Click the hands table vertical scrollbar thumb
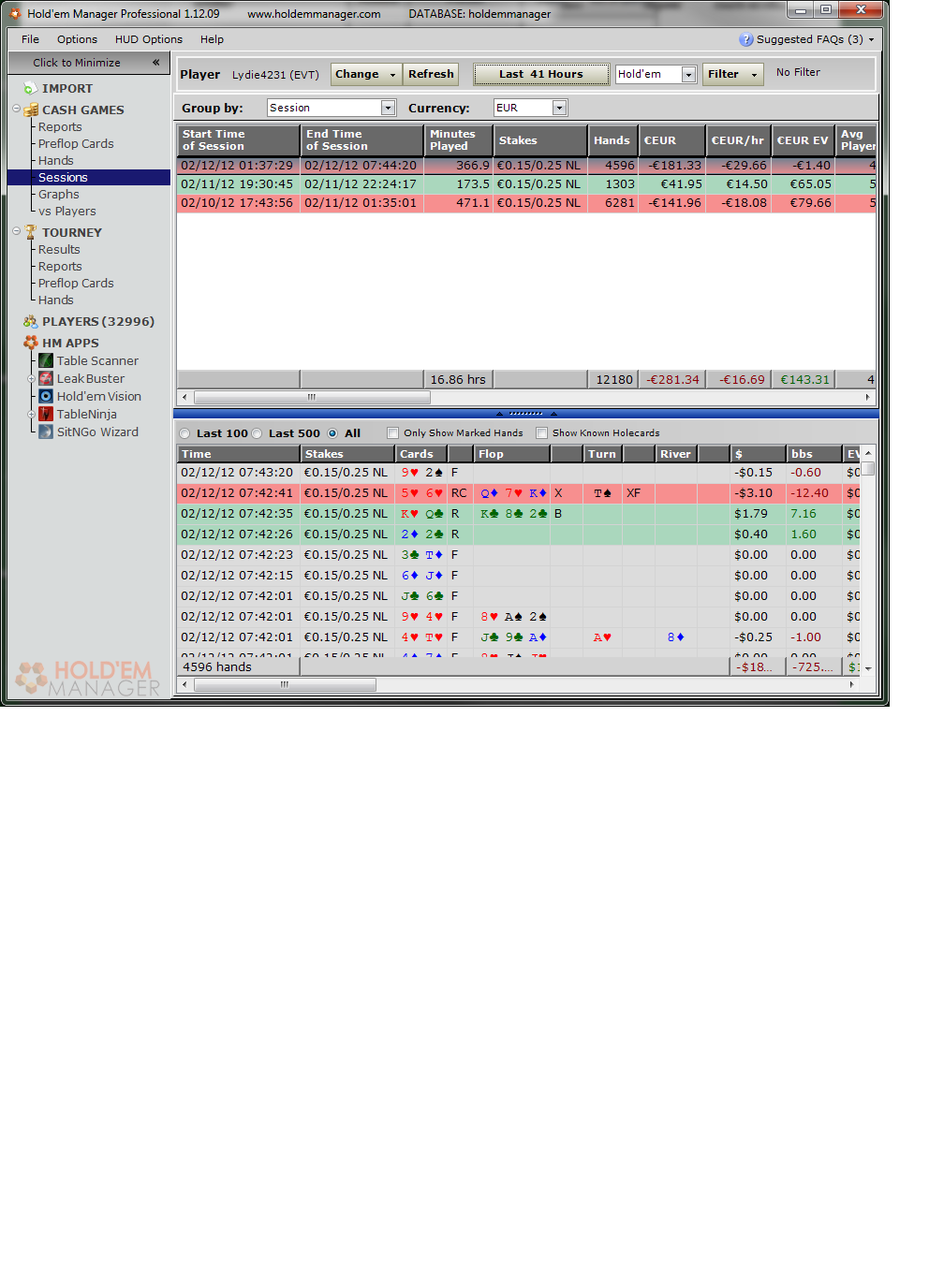 [x=868, y=468]
